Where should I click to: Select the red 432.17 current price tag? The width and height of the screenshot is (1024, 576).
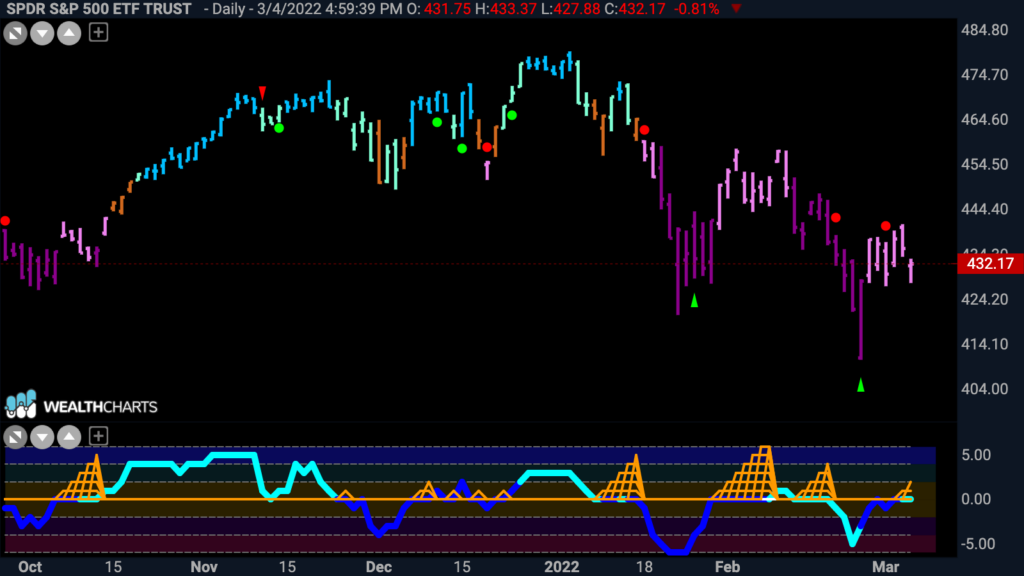click(x=990, y=264)
